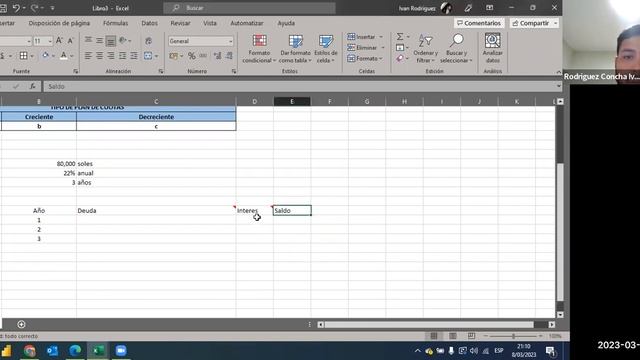Click the Redo arrow
This screenshot has height=360, width=640.
pos(35,8)
